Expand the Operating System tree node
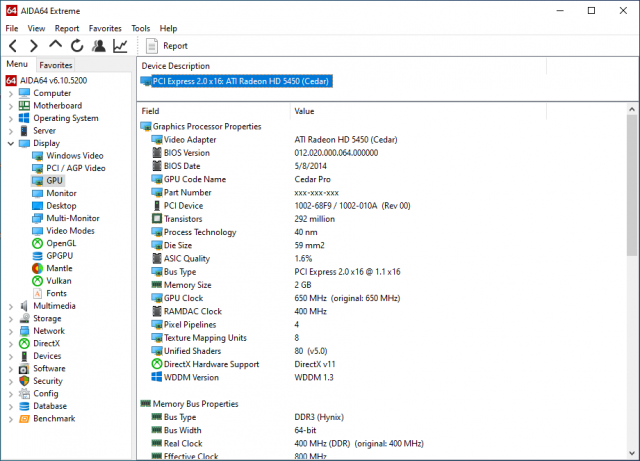The image size is (640, 461). click(x=11, y=119)
